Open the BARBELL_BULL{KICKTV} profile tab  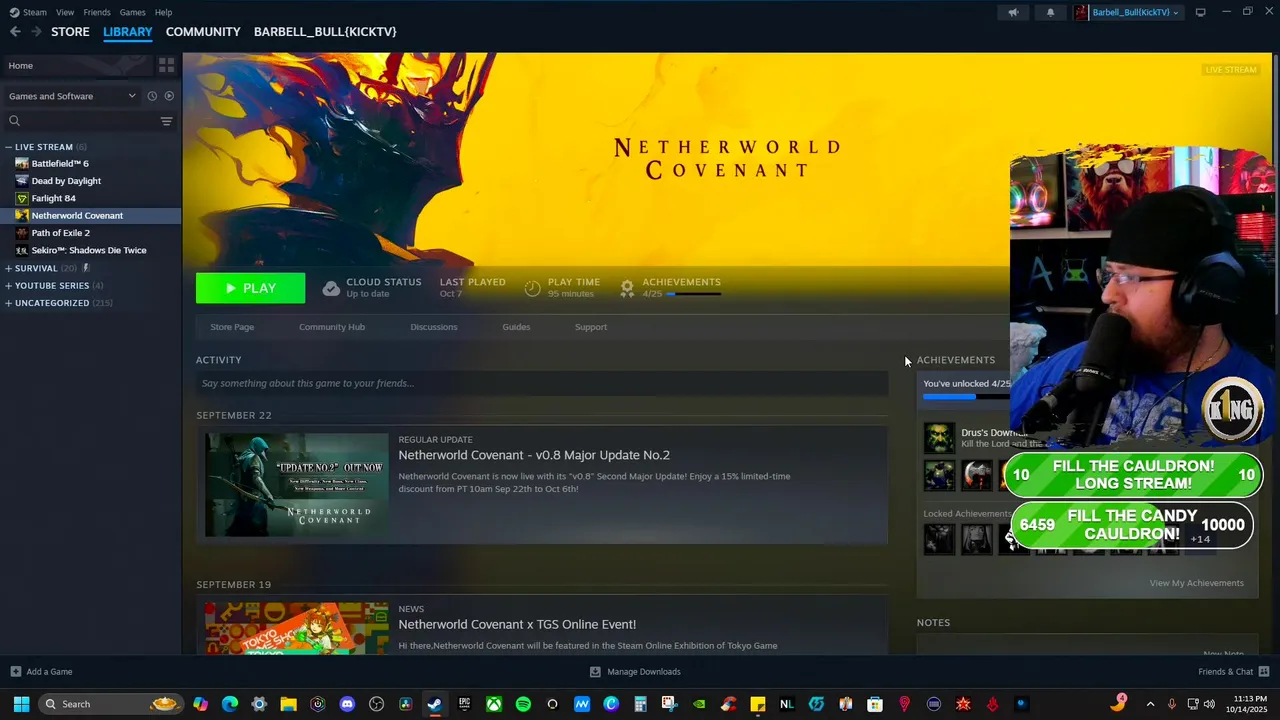coord(325,32)
